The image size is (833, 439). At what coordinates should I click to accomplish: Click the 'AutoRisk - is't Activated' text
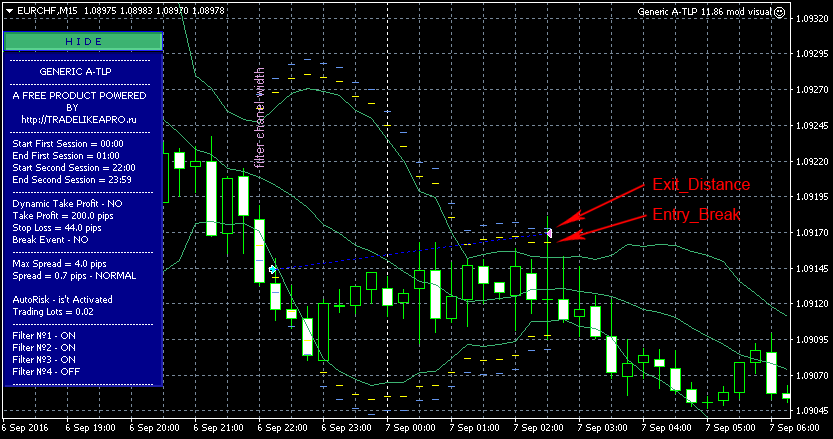click(x=63, y=300)
